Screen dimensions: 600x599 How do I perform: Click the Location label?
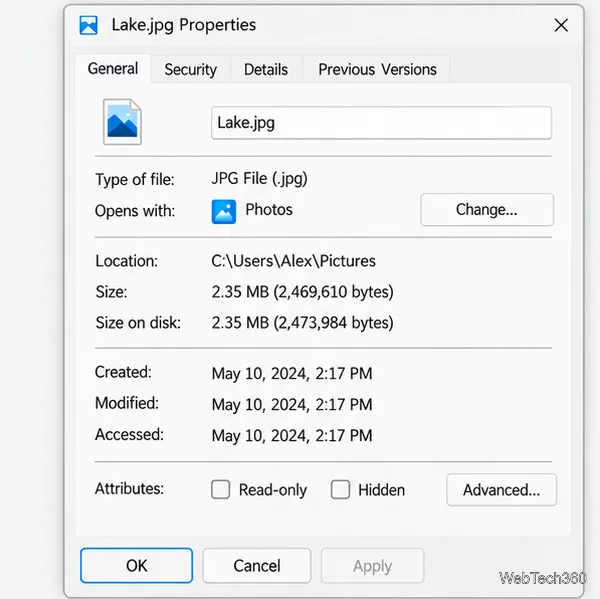[x=126, y=261]
